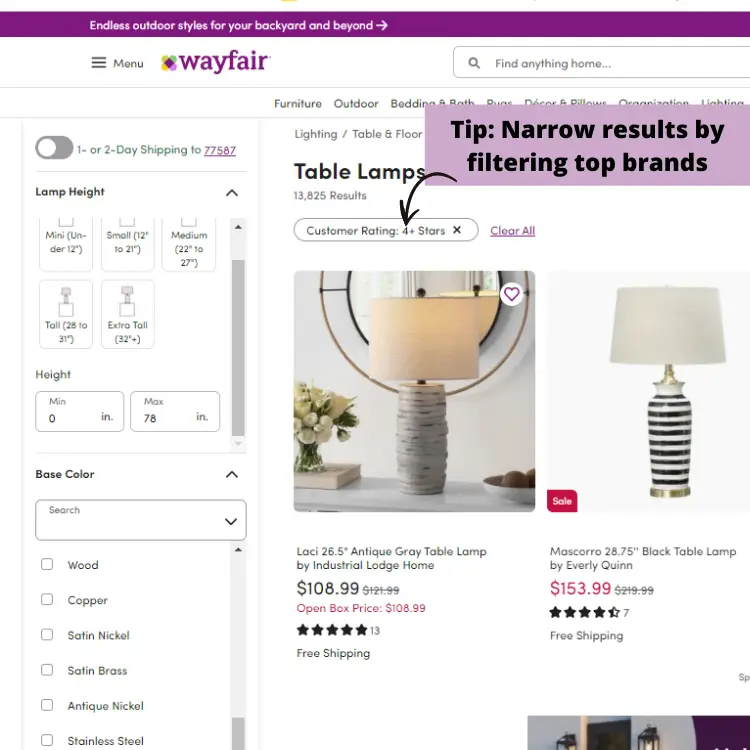Viewport: 750px width, 750px height.
Task: Check the Satin Nickel checkbox
Action: (47, 635)
